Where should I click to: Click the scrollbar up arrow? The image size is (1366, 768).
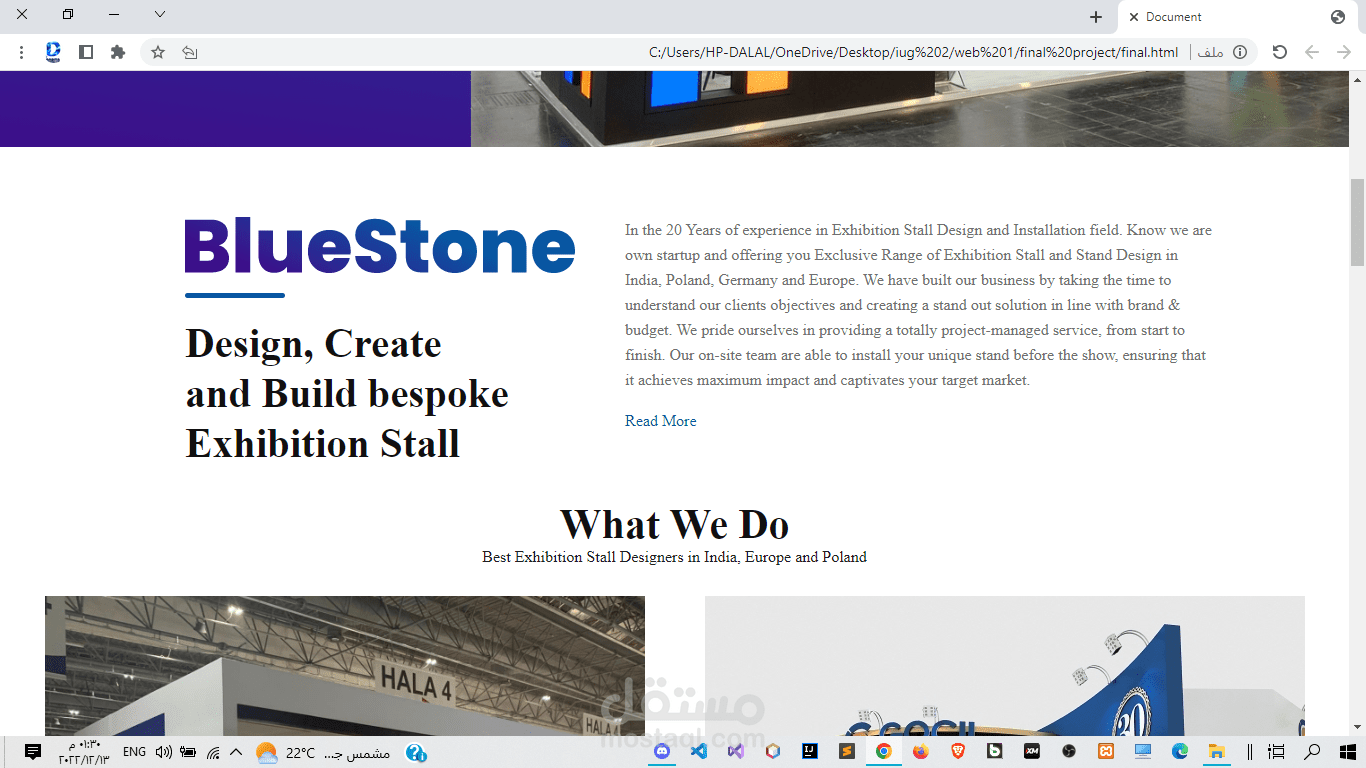pyautogui.click(x=1357, y=79)
